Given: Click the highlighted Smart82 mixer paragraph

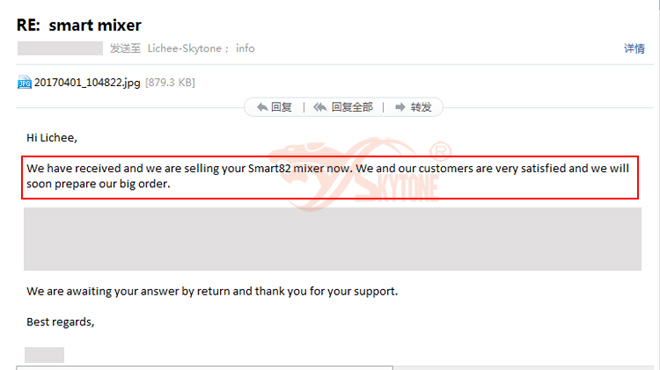Looking at the screenshot, I should point(330,177).
